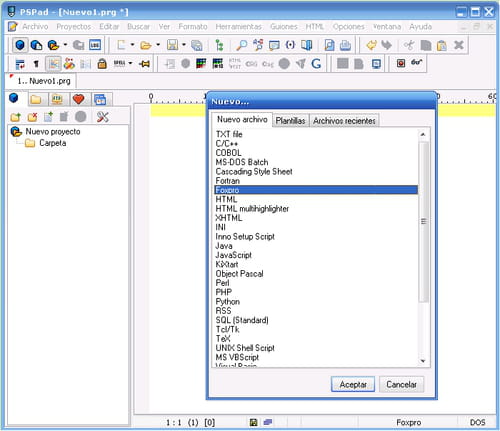Viewport: 500px width, 431px height.
Task: Select the Nuevo archivo tab
Action: (x=242, y=119)
